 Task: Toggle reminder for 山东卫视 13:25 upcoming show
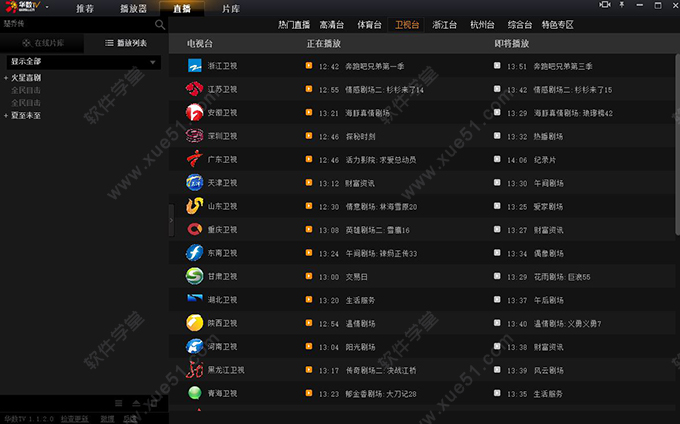(497, 206)
